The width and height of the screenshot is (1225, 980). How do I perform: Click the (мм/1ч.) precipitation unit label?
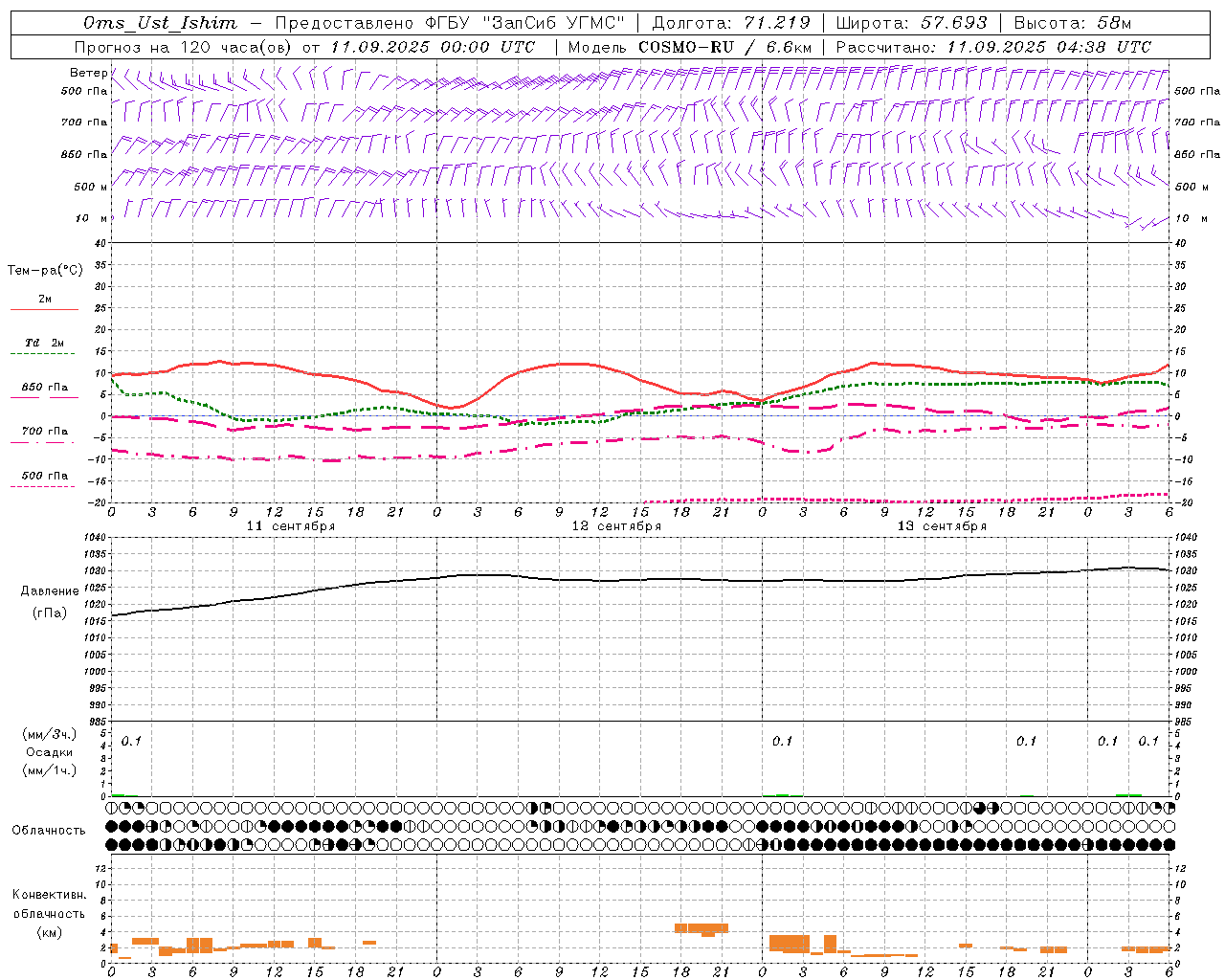(x=50, y=771)
